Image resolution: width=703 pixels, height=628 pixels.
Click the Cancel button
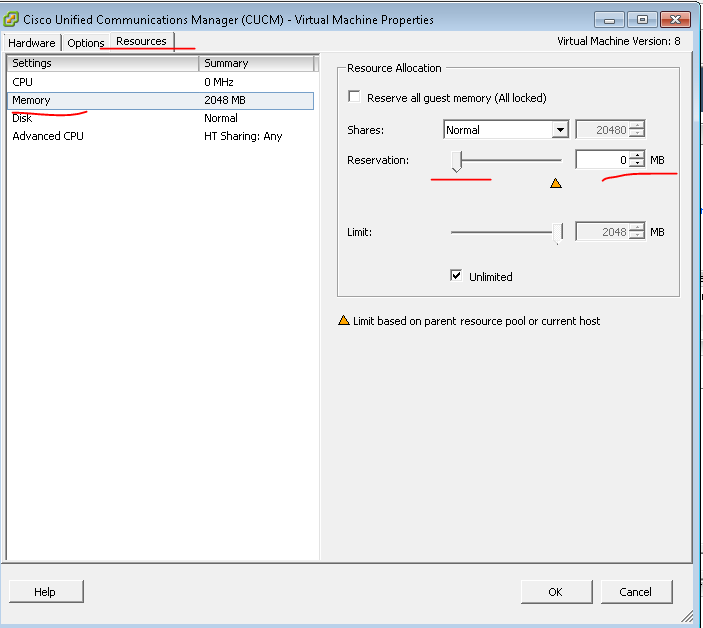click(636, 592)
